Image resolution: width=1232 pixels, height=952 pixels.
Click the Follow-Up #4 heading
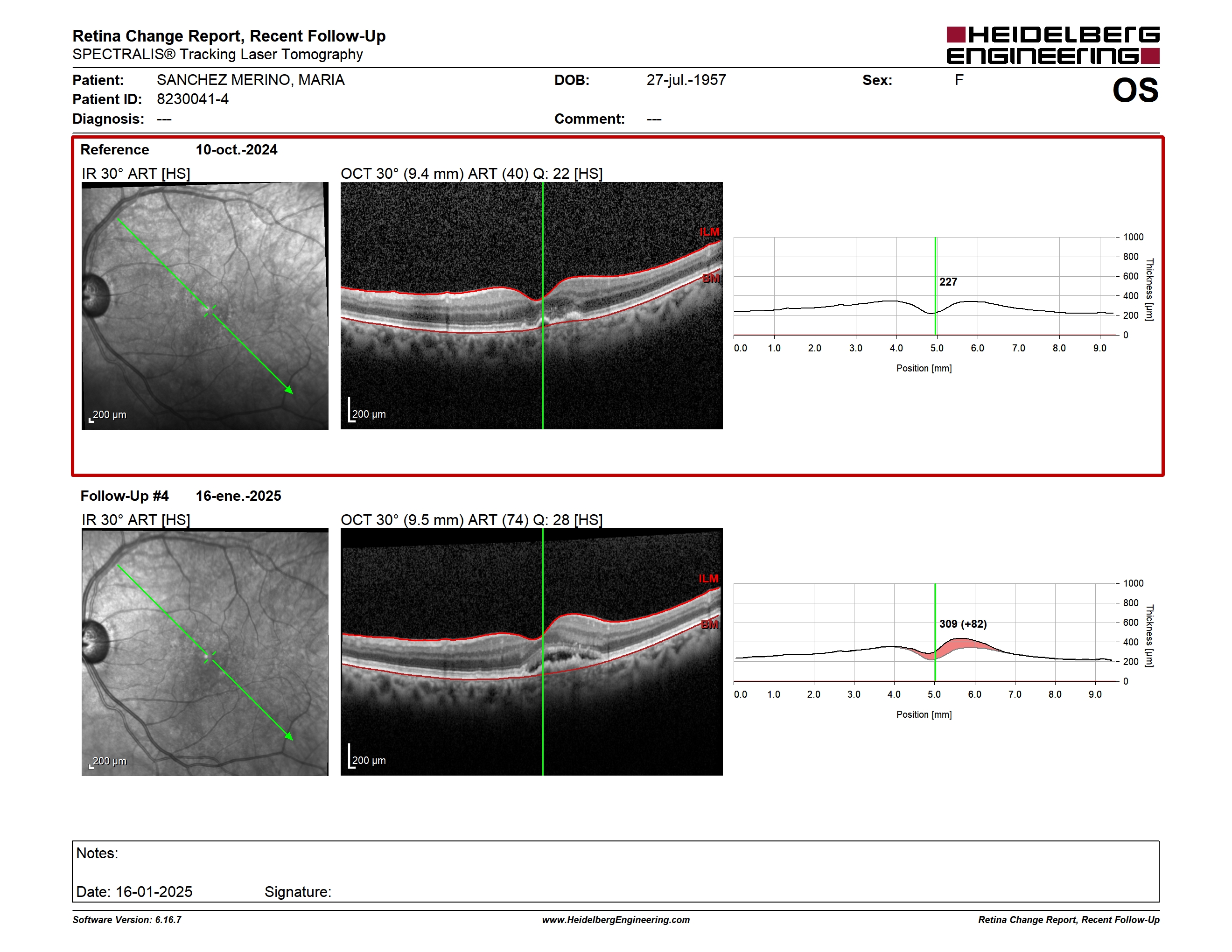point(125,497)
